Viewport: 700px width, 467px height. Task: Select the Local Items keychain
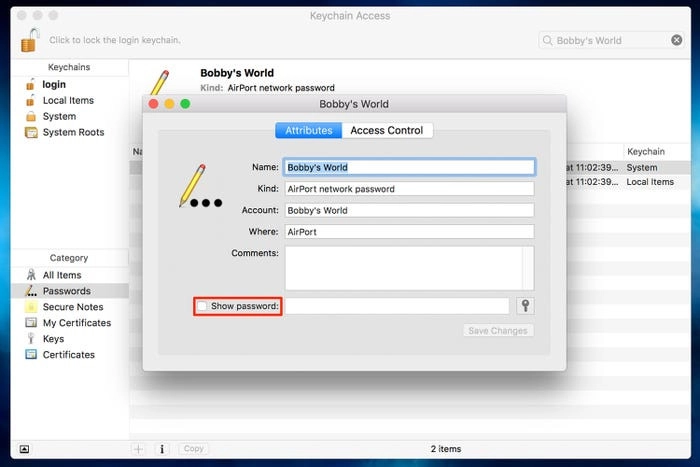click(67, 101)
